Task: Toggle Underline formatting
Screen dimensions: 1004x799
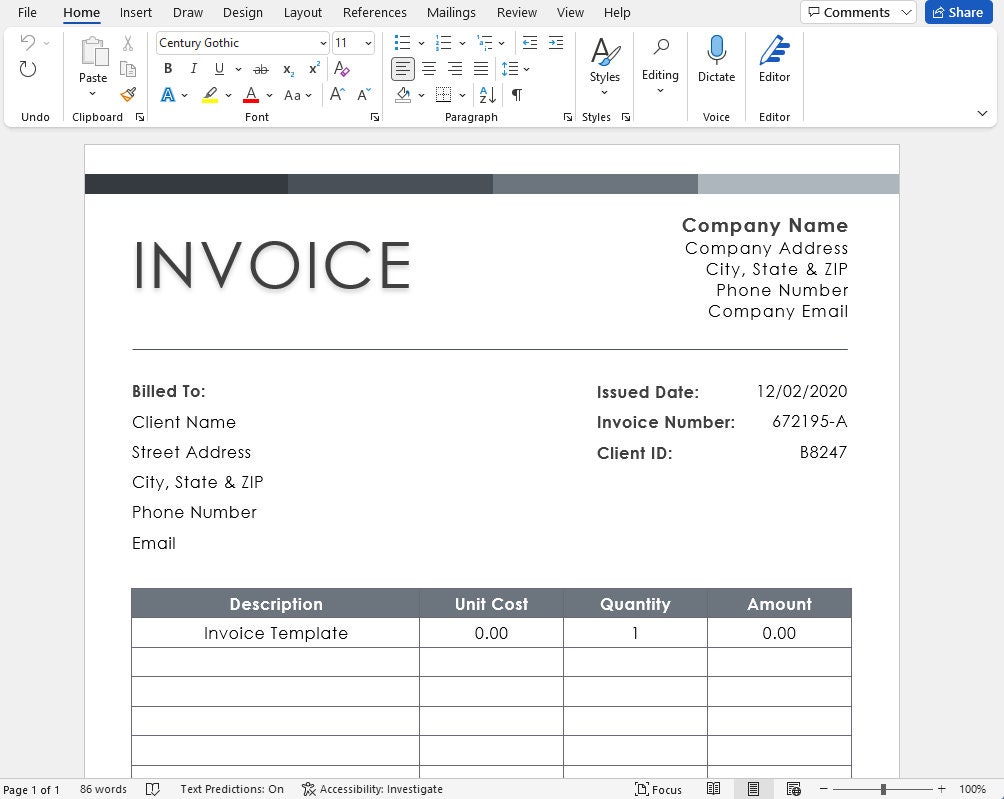Action: pyautogui.click(x=219, y=69)
